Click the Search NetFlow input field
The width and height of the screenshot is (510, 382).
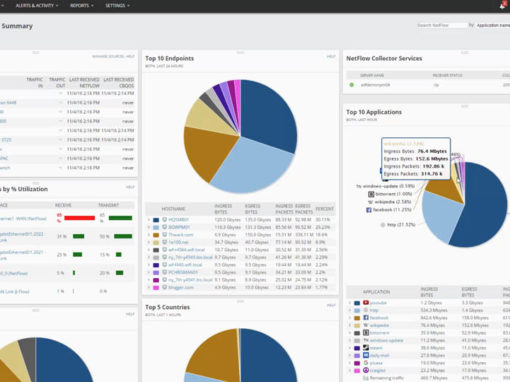[x=442, y=25]
